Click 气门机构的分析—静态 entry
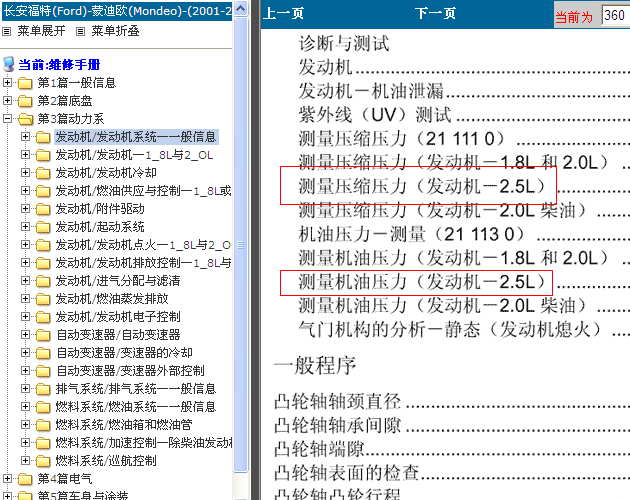Screen dimensions: 630x500 pos(450,330)
